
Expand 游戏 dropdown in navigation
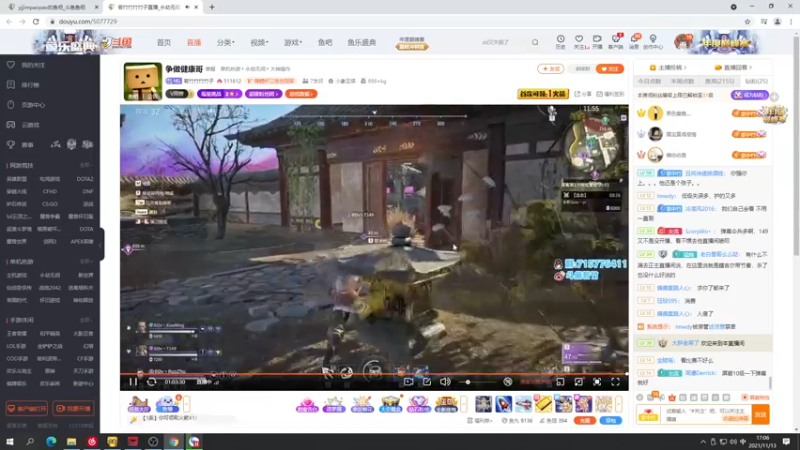point(293,42)
